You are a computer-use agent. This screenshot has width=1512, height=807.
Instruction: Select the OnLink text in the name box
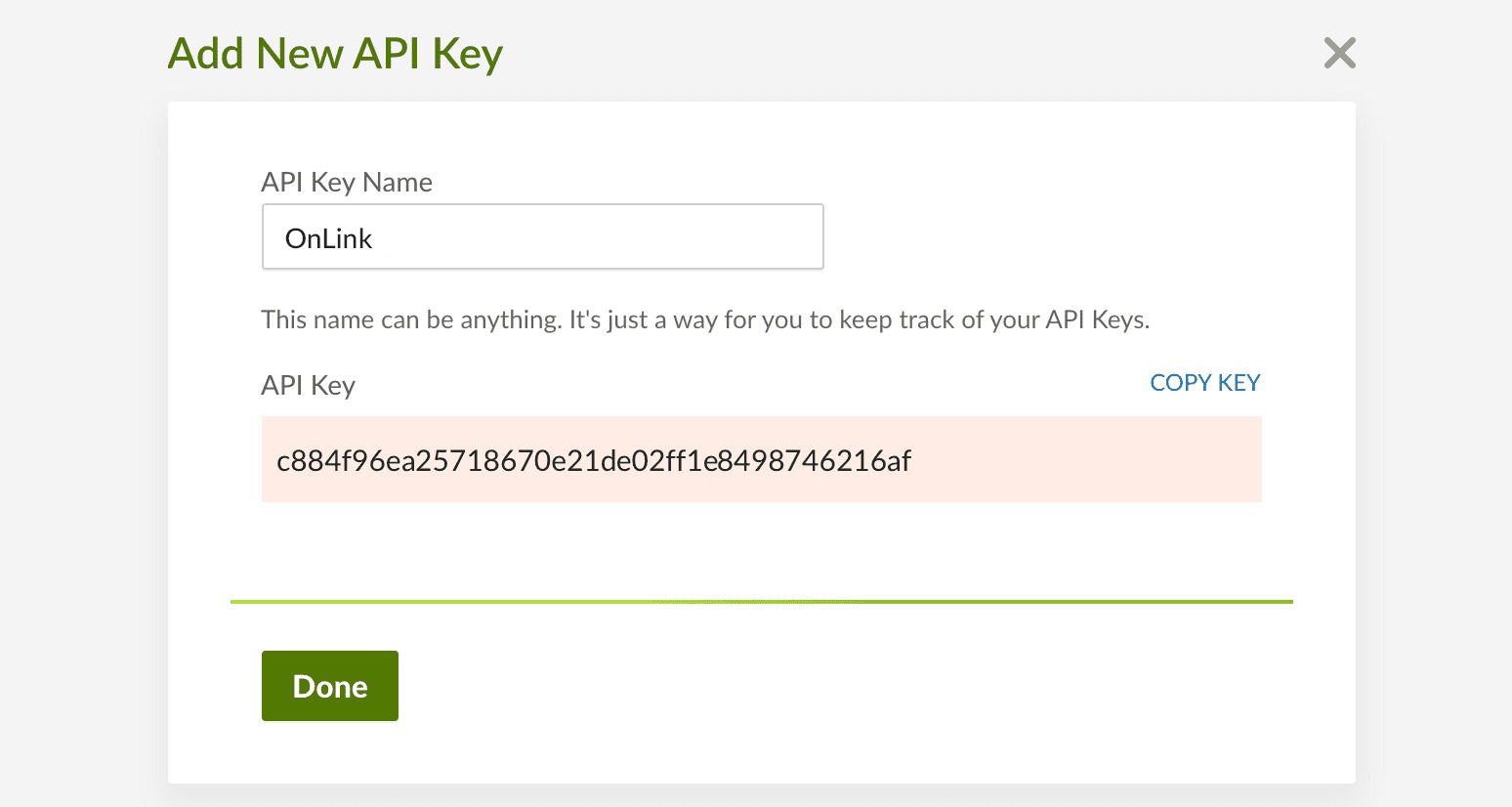point(328,237)
